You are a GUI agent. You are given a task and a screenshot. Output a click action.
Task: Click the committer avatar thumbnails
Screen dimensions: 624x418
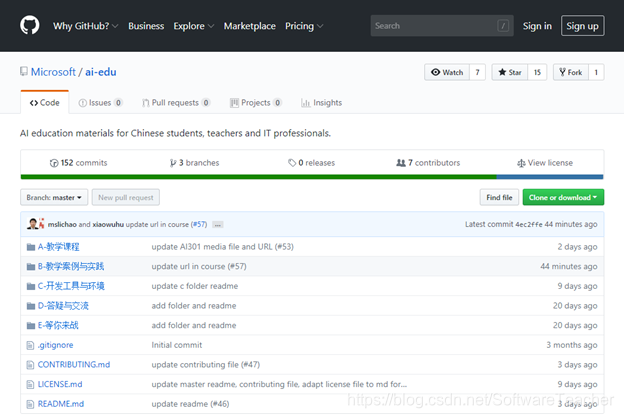pos(35,224)
